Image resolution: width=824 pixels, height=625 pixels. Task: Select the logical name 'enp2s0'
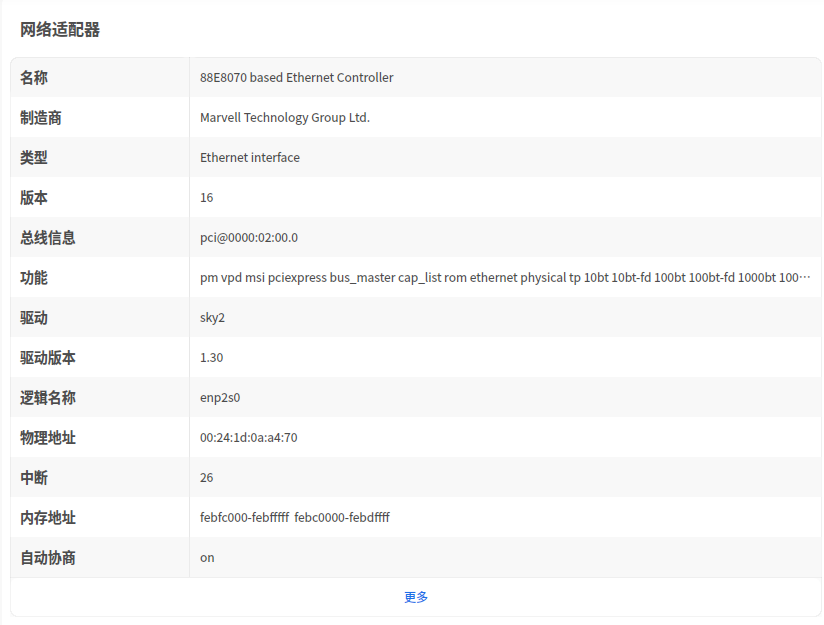pos(220,398)
